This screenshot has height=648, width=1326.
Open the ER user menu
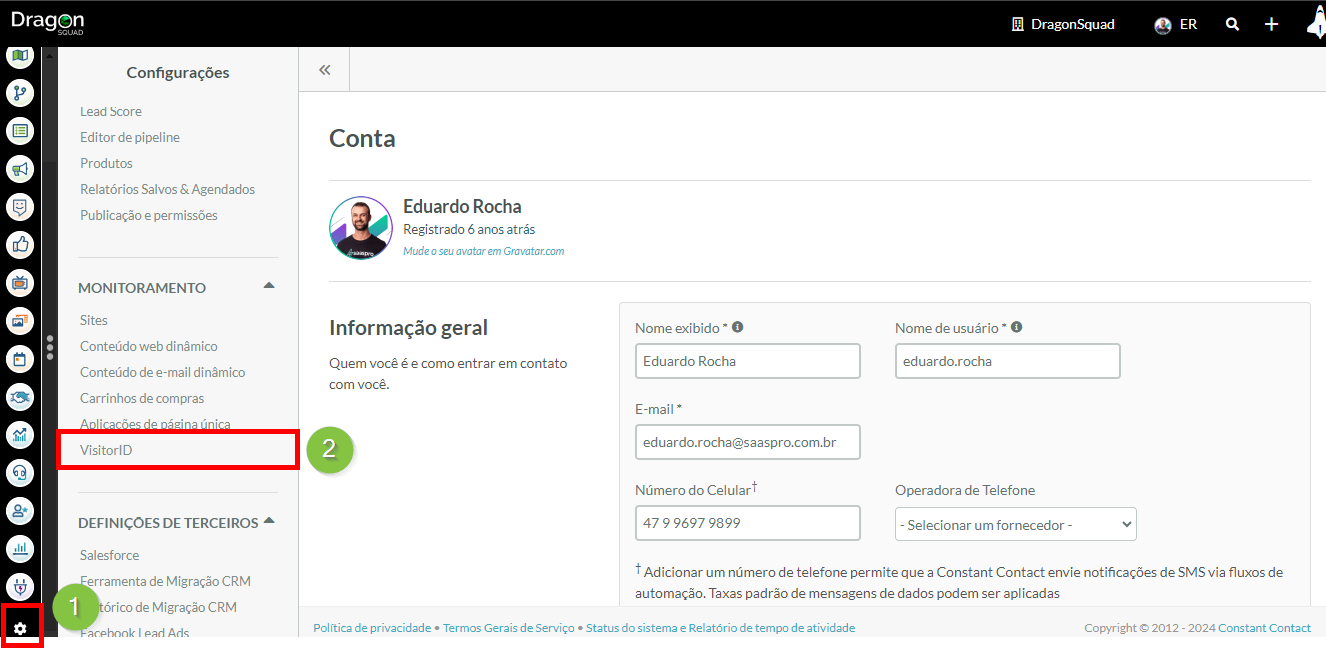(1176, 24)
